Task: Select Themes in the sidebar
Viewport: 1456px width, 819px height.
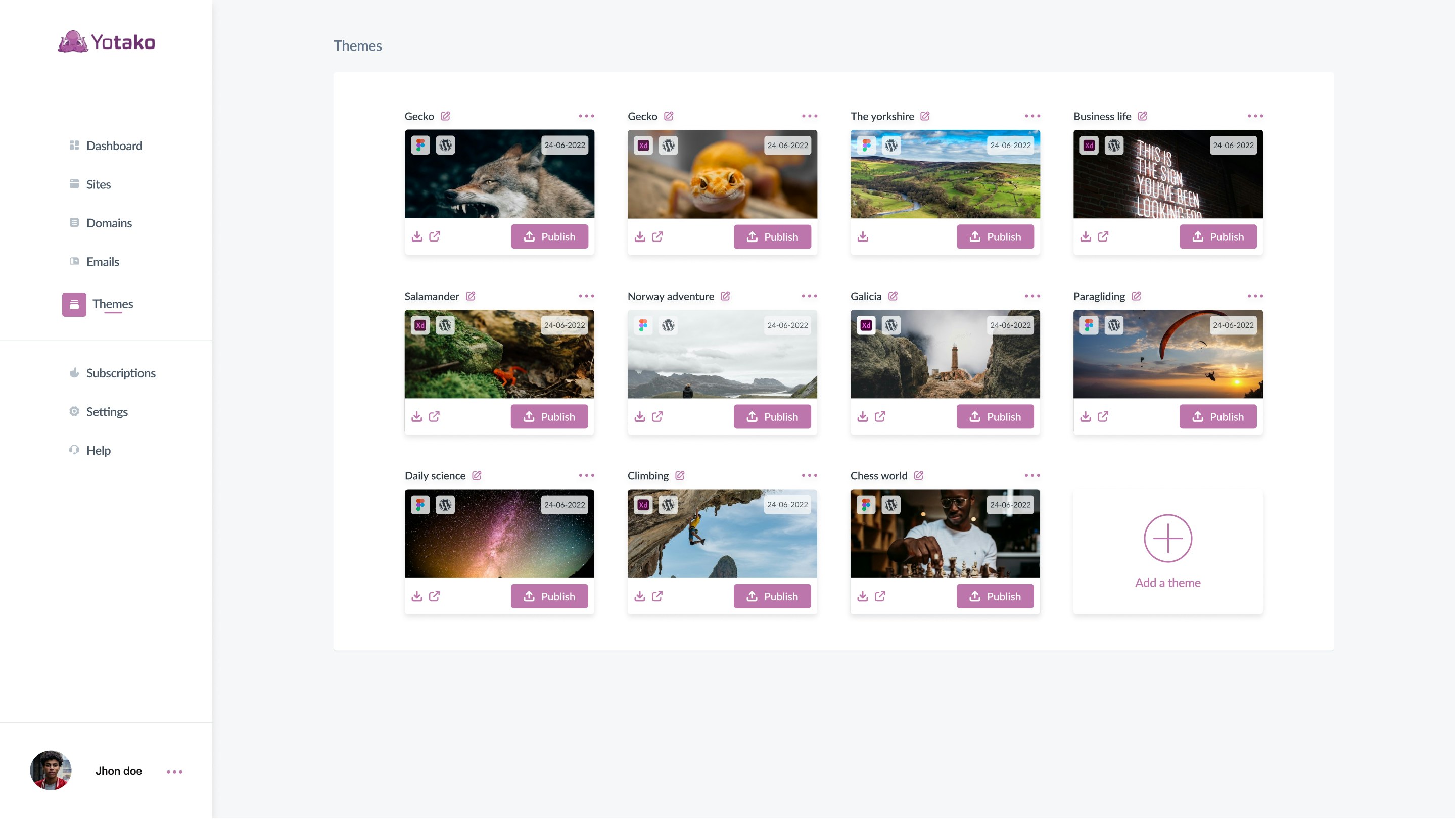Action: click(x=98, y=304)
